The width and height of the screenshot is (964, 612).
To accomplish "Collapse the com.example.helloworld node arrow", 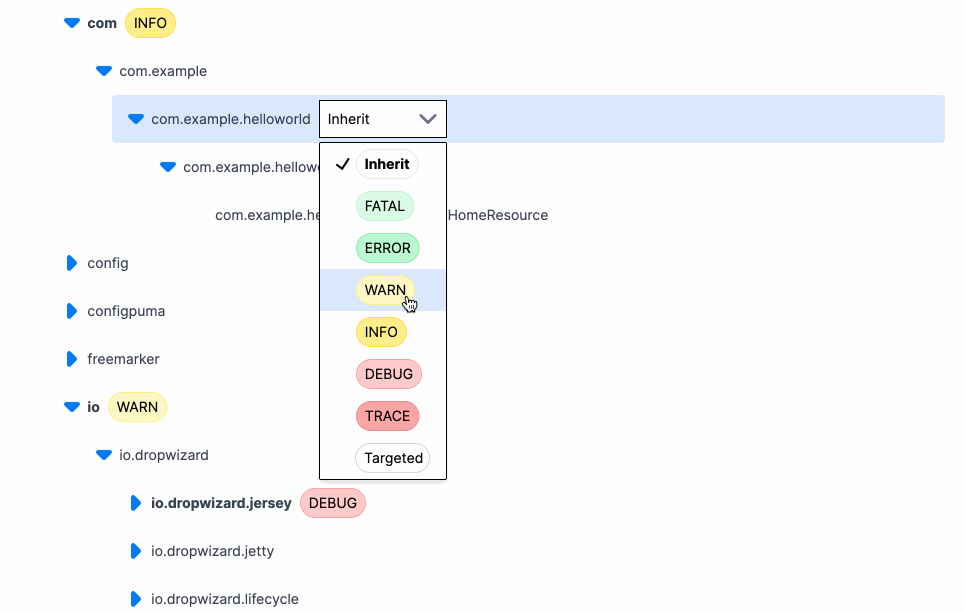I will pos(135,119).
